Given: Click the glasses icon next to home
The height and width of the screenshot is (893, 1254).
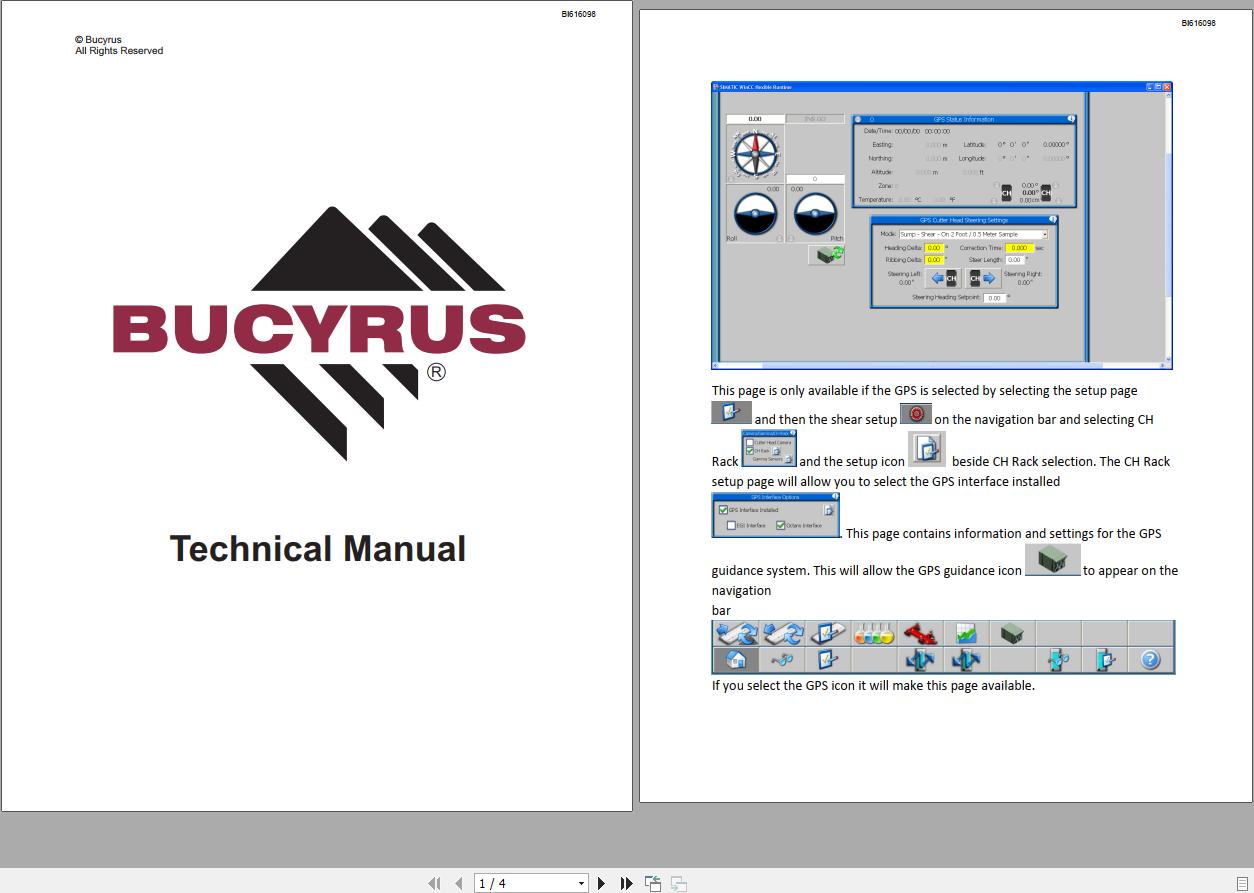Looking at the screenshot, I should click(781, 660).
